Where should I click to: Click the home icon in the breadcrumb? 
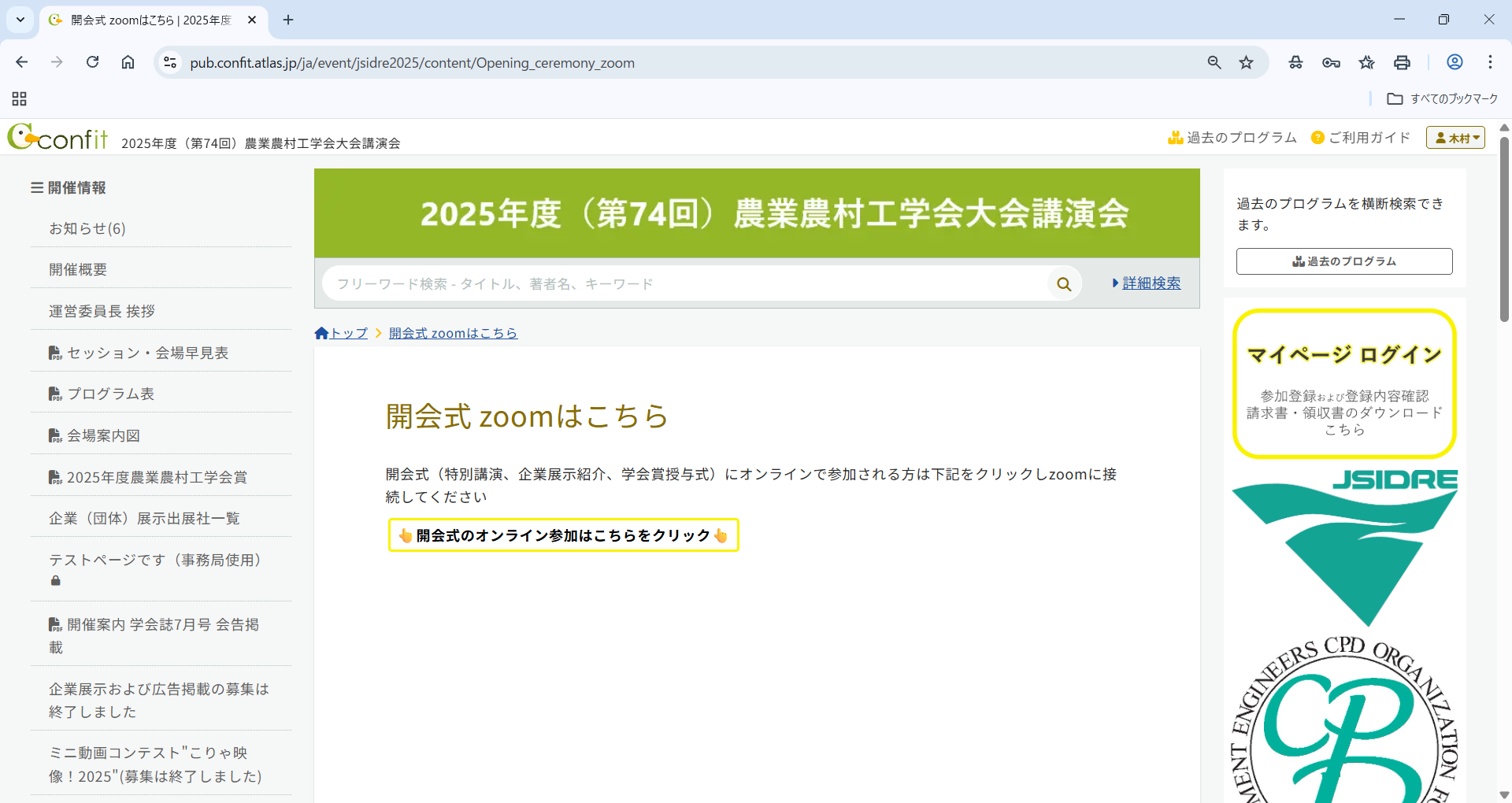tap(321, 333)
